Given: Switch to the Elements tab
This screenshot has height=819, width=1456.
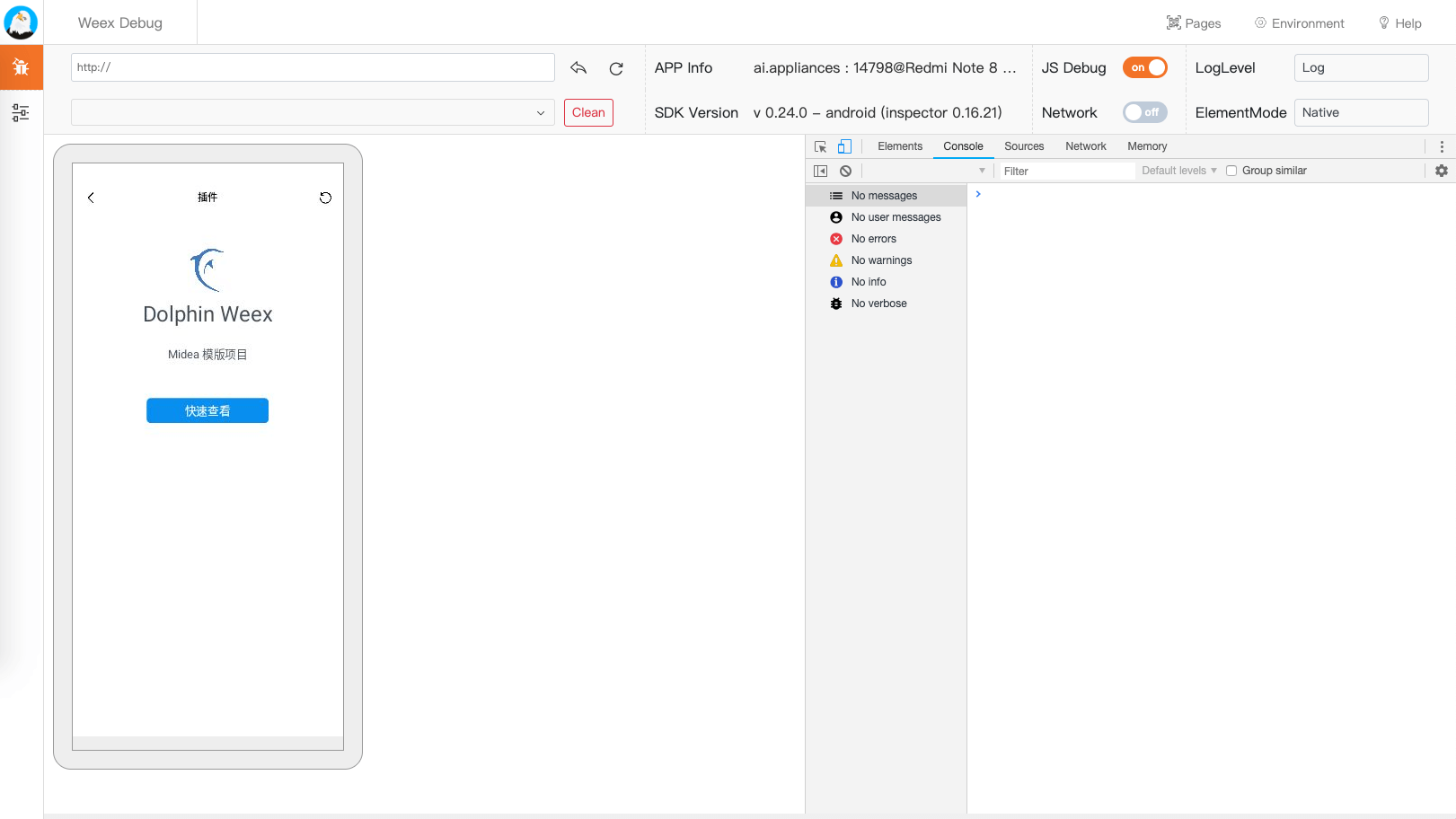Looking at the screenshot, I should point(900,146).
